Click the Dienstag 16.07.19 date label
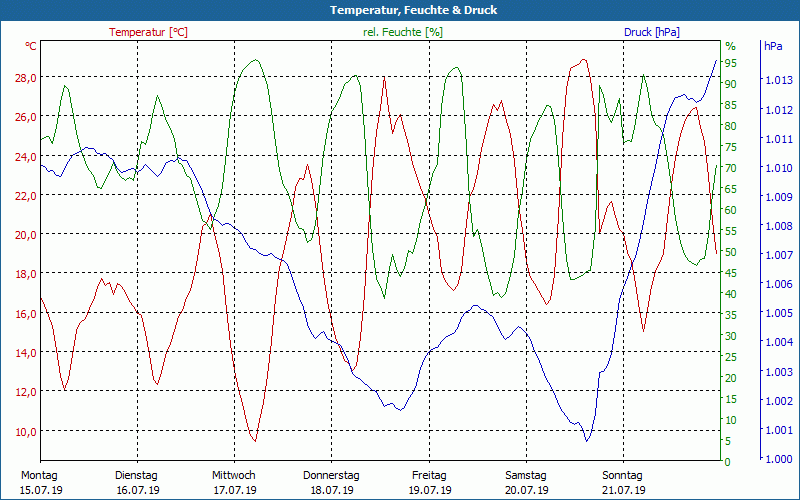Image resolution: width=800 pixels, height=500 pixels. pyautogui.click(x=137, y=482)
